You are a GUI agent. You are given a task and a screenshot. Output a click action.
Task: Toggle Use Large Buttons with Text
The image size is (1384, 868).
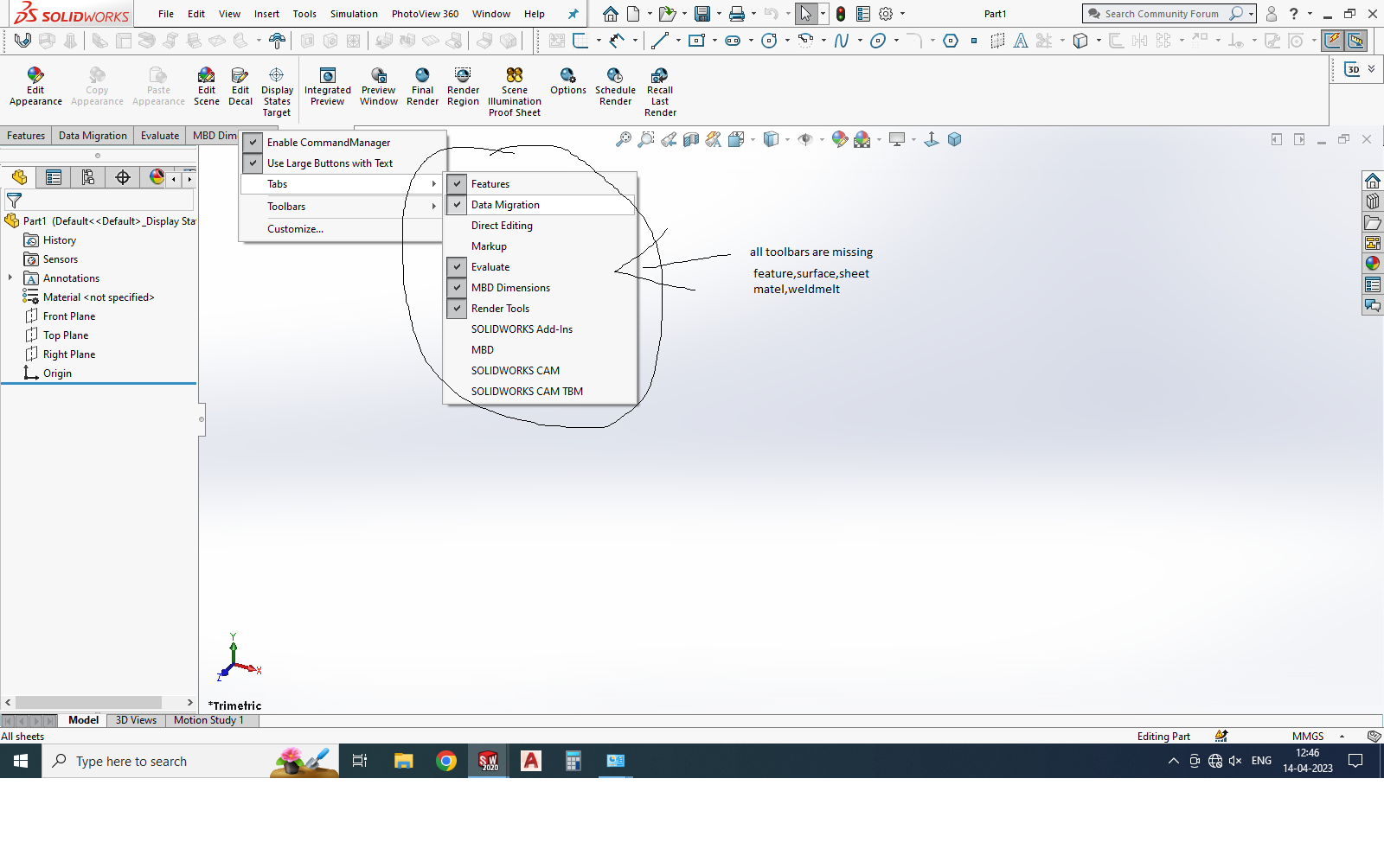click(253, 163)
